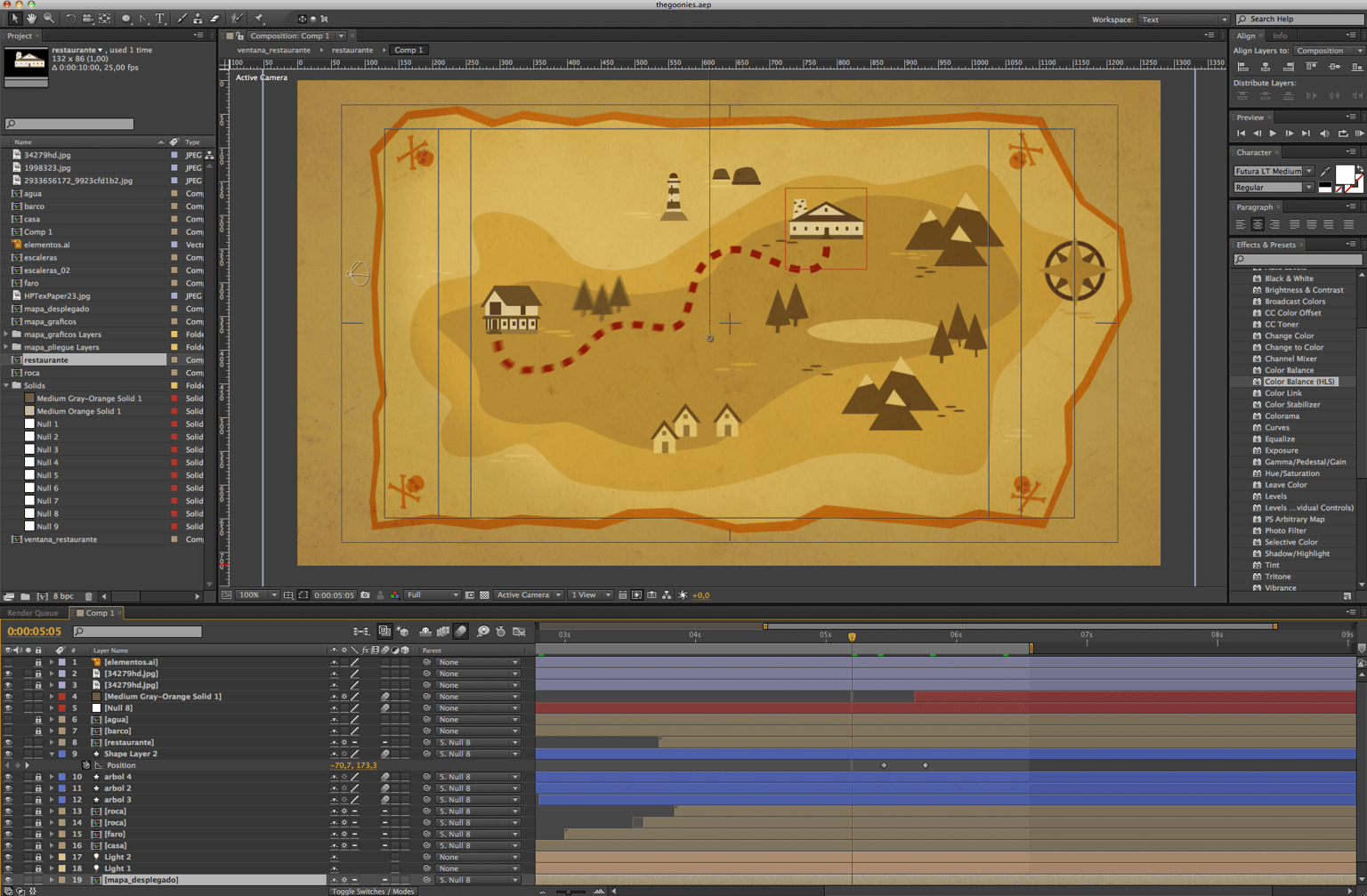The image size is (1367, 896).
Task: Center paragraph text alignment icon
Action: [1258, 224]
